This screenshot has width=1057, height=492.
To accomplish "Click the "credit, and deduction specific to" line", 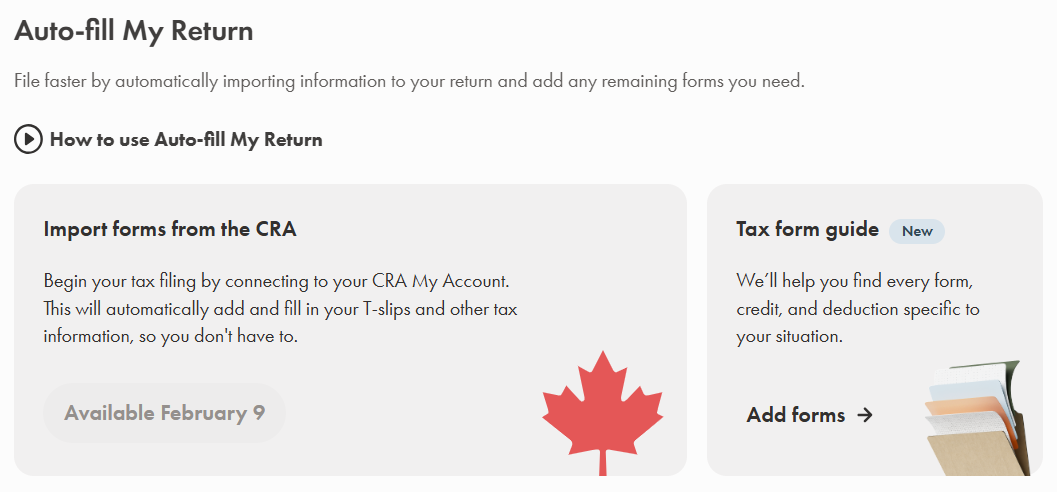I will [858, 308].
